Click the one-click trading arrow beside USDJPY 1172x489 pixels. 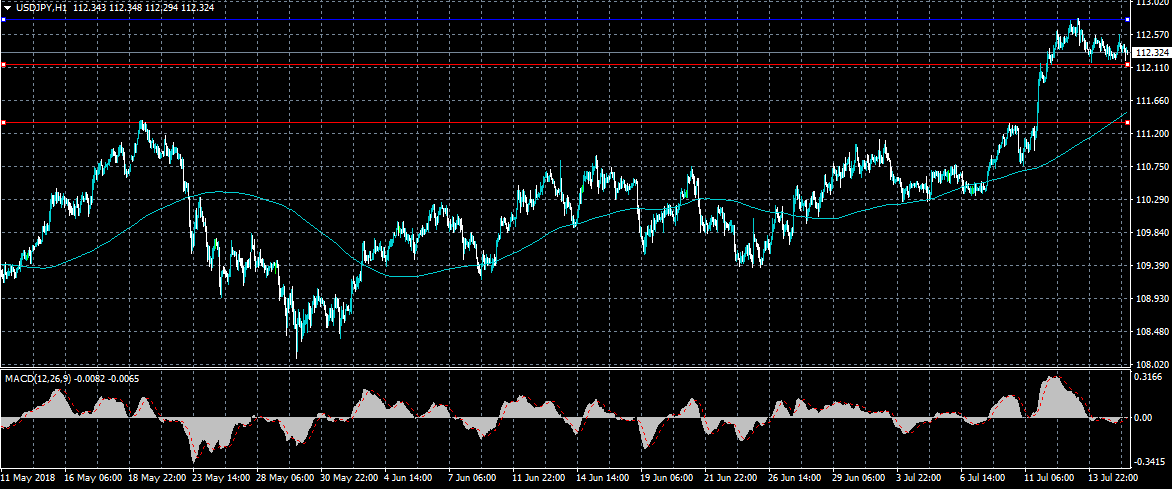click(5, 7)
